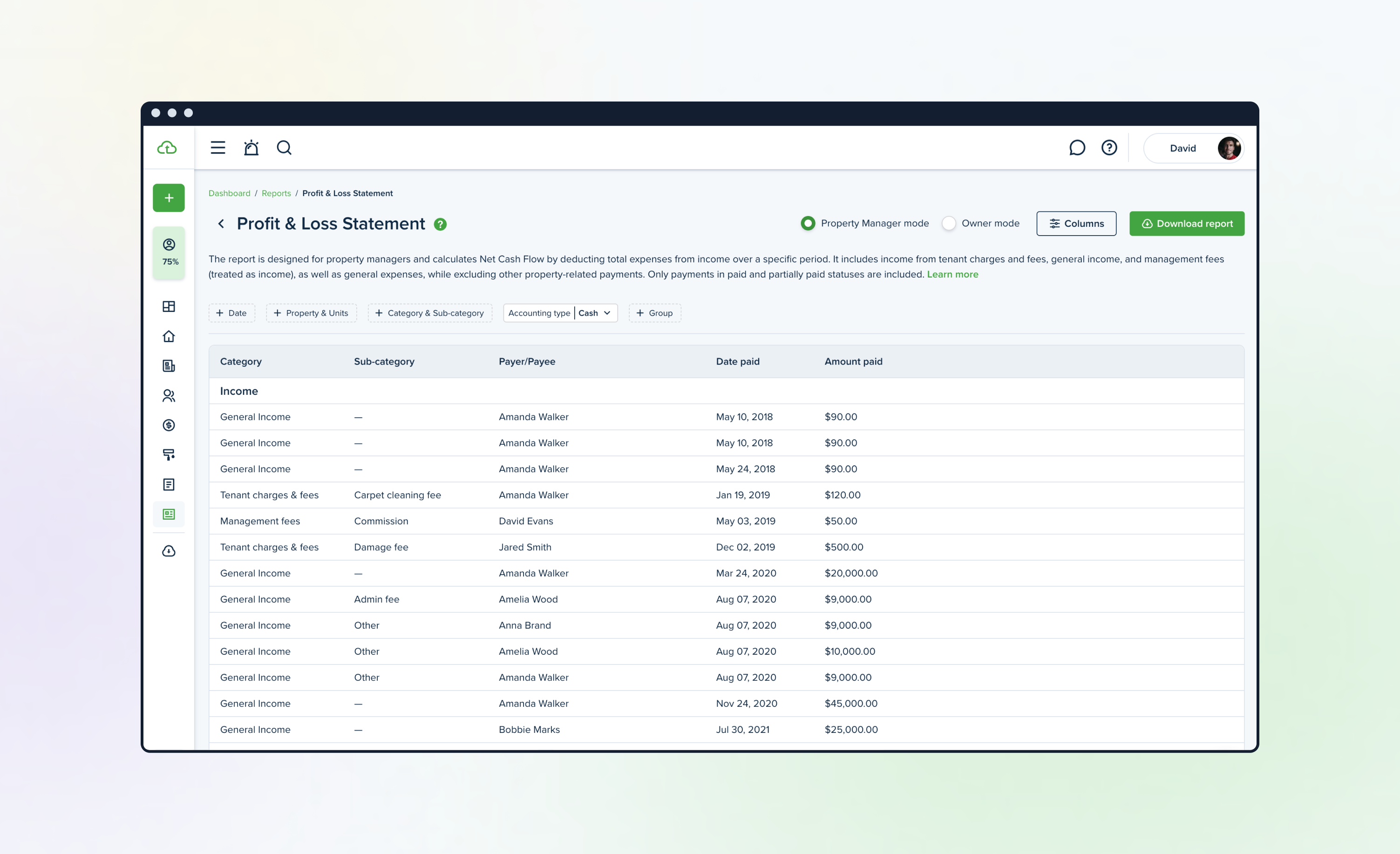Select Owner mode radio button
Viewport: 1400px width, 854px height.
click(x=948, y=224)
